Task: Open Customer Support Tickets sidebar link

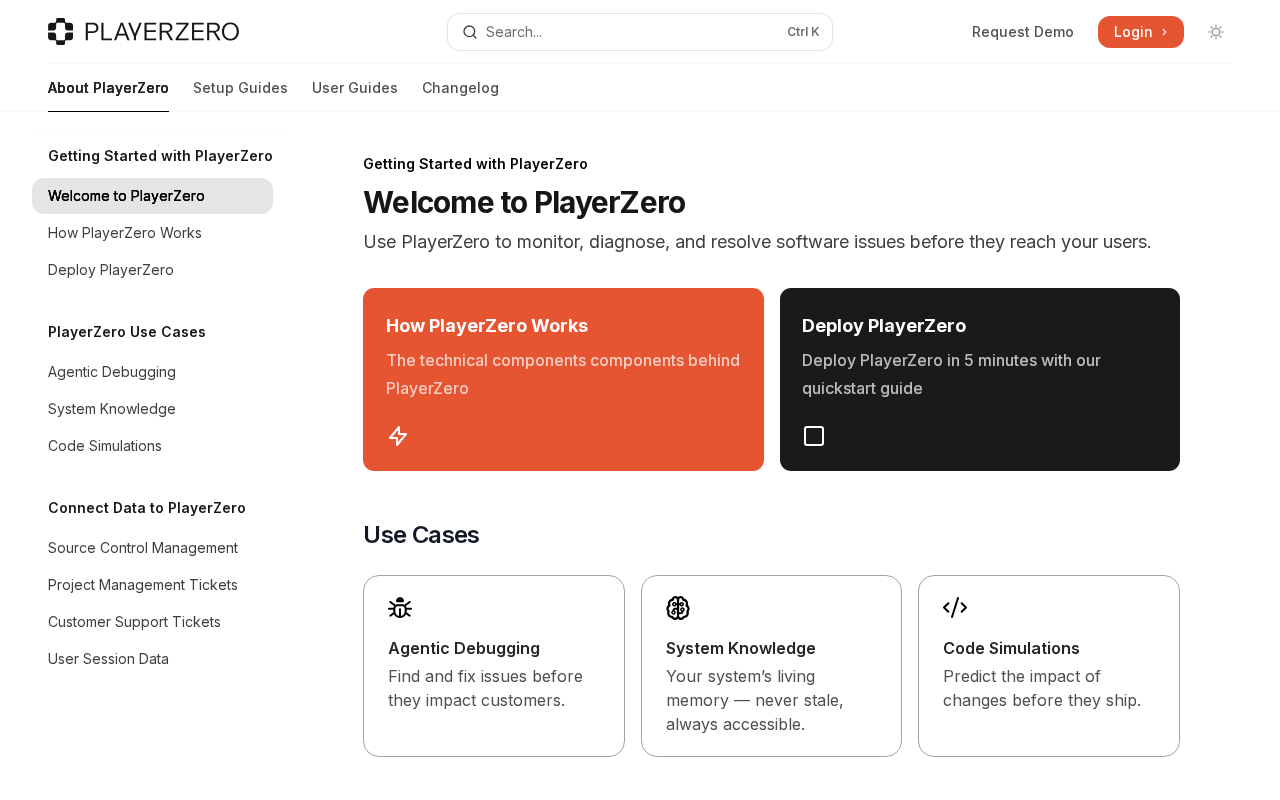Action: point(134,622)
